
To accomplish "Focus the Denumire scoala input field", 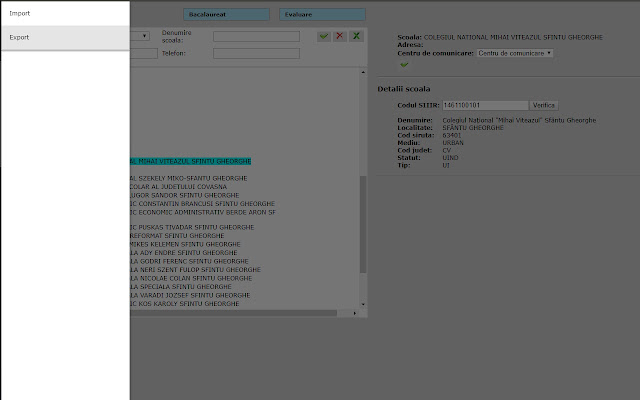I will coord(256,36).
